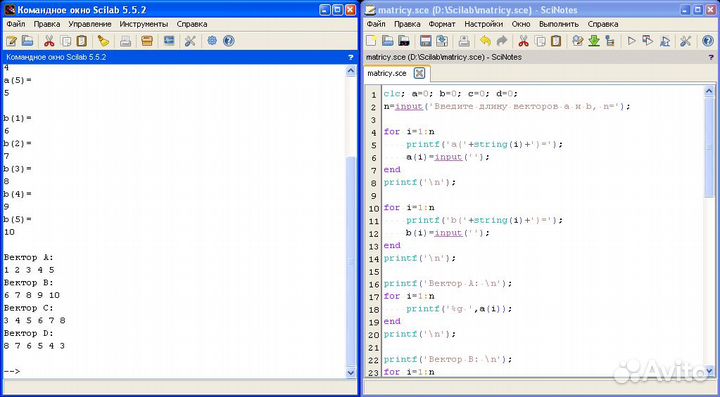Image resolution: width=720 pixels, height=397 pixels.
Task: Clear the console with the broom icon
Action: point(104,41)
